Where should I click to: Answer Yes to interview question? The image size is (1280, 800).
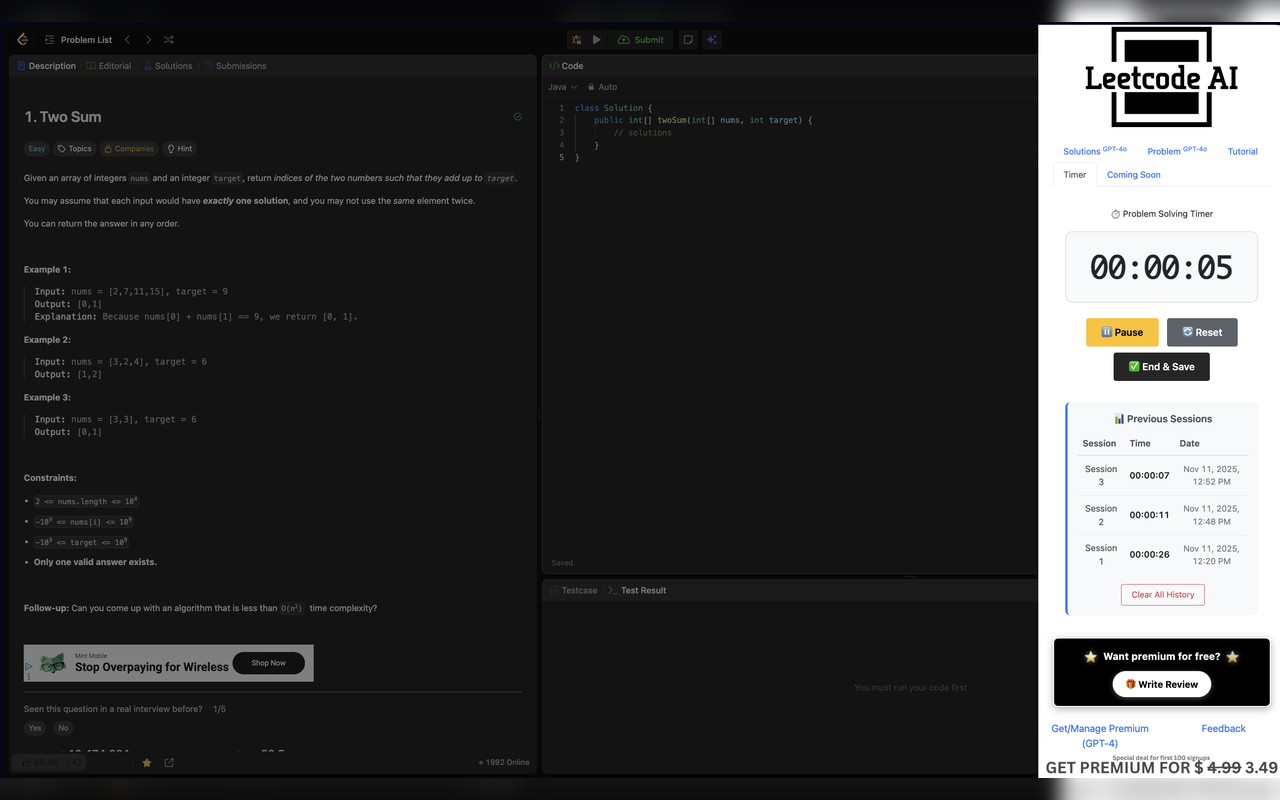coord(35,728)
